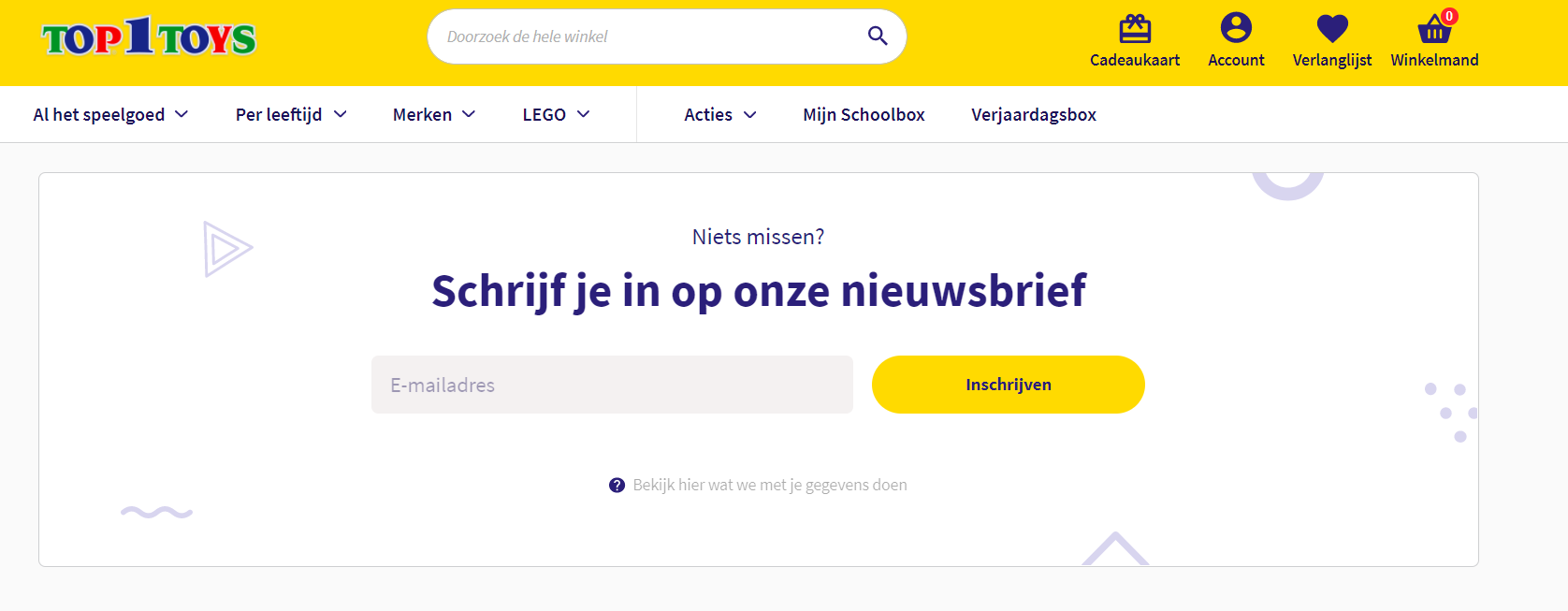This screenshot has height=611, width=1568.
Task: Open the Cadeaukaart gift card icon
Action: [x=1134, y=29]
